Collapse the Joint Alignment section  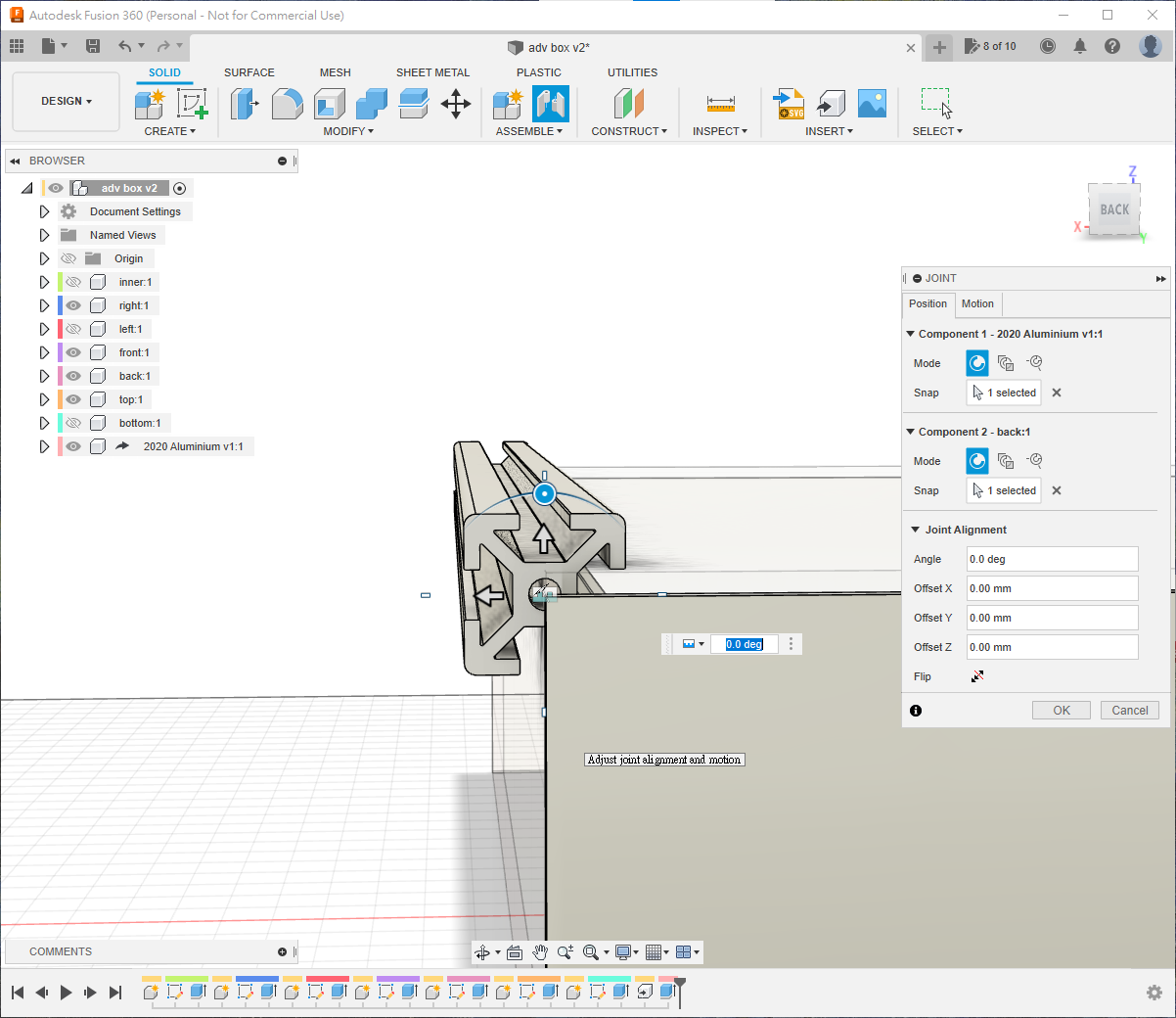(916, 530)
